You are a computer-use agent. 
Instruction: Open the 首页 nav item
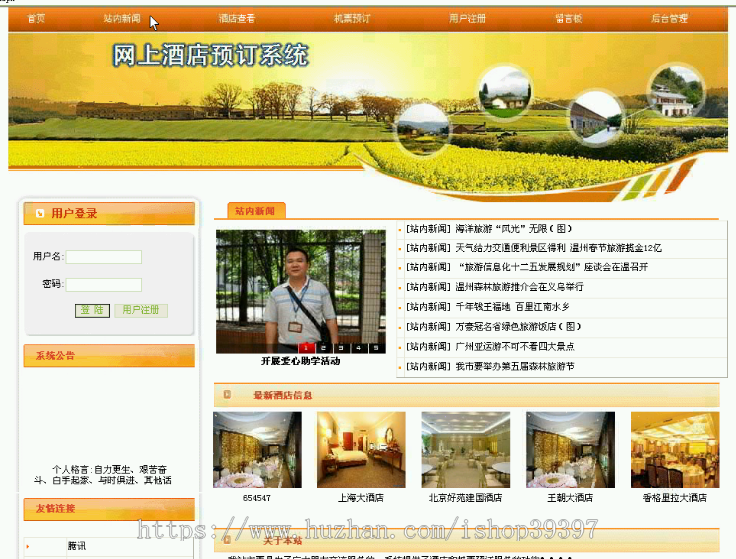point(36,19)
